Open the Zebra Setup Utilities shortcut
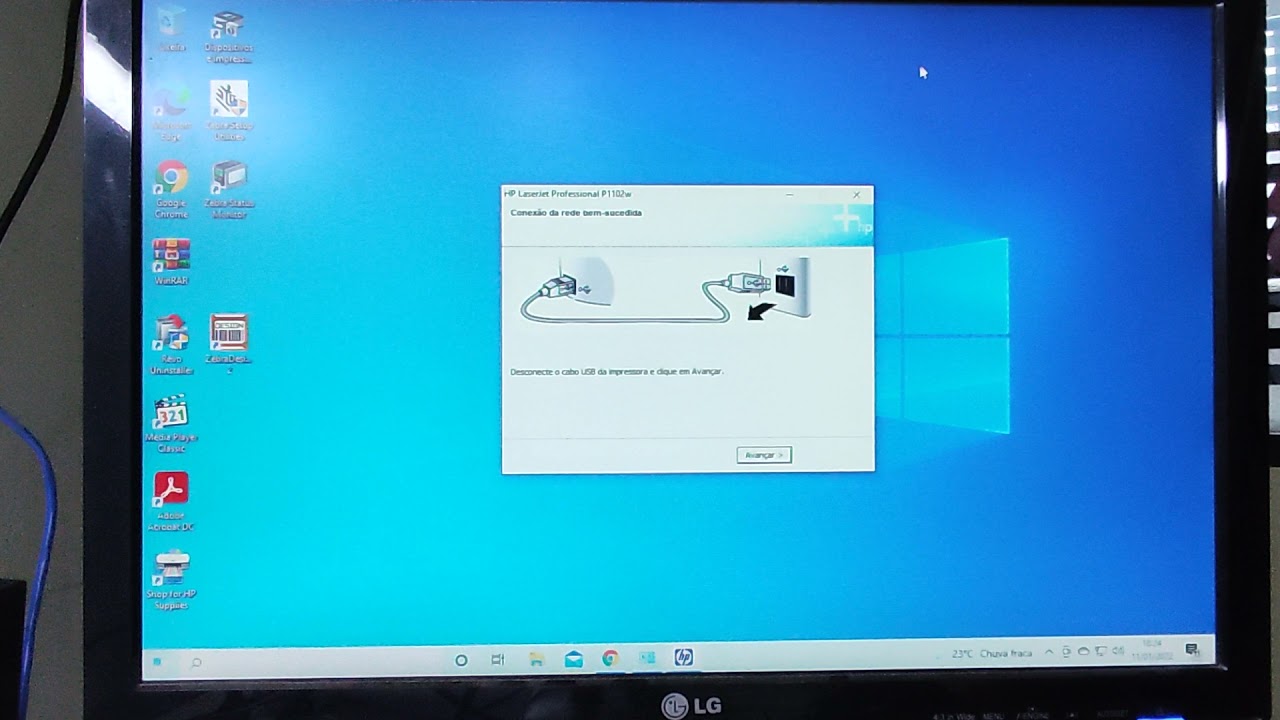Image resolution: width=1280 pixels, height=720 pixels. [229, 112]
